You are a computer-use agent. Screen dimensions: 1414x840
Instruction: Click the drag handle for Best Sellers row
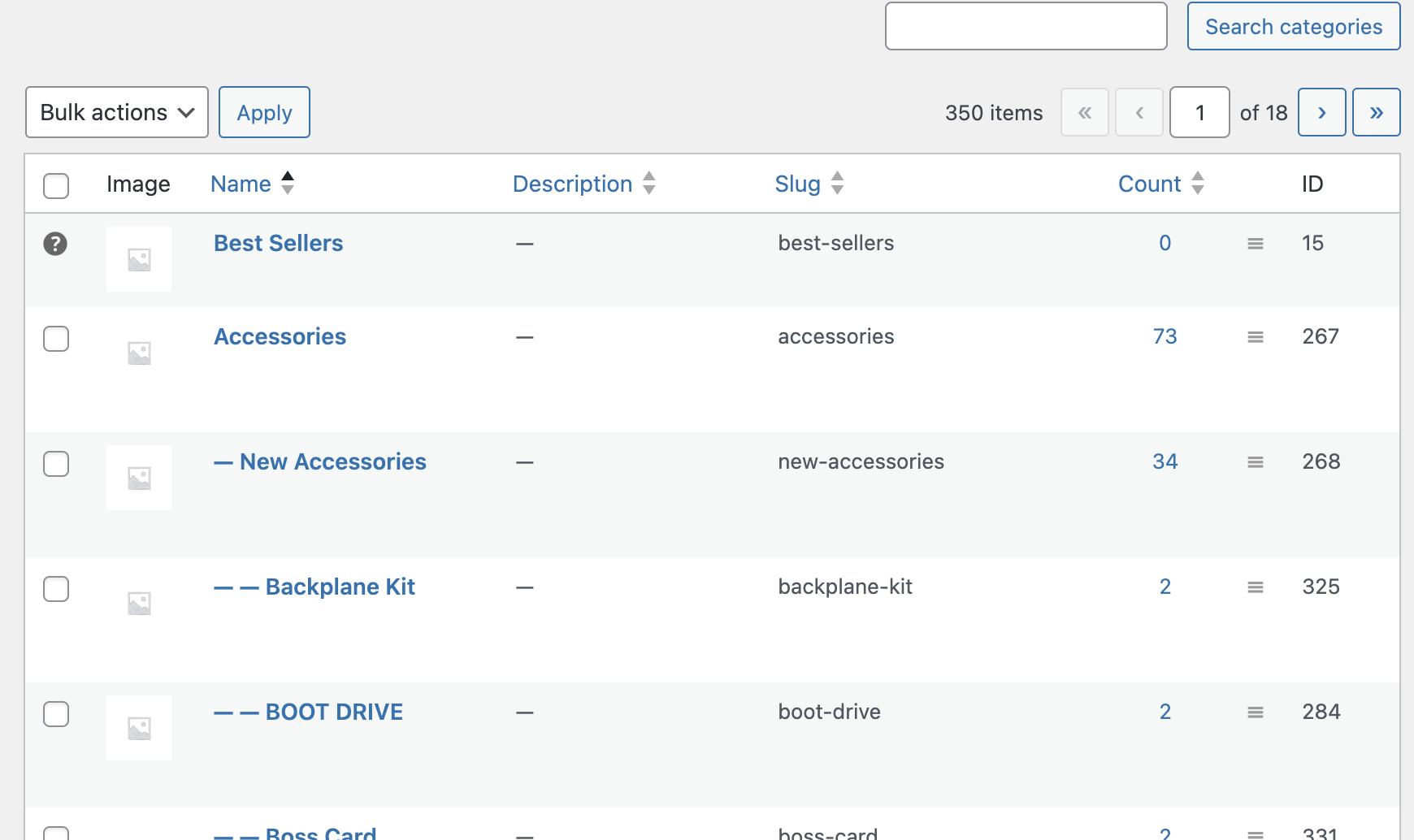pos(1256,244)
